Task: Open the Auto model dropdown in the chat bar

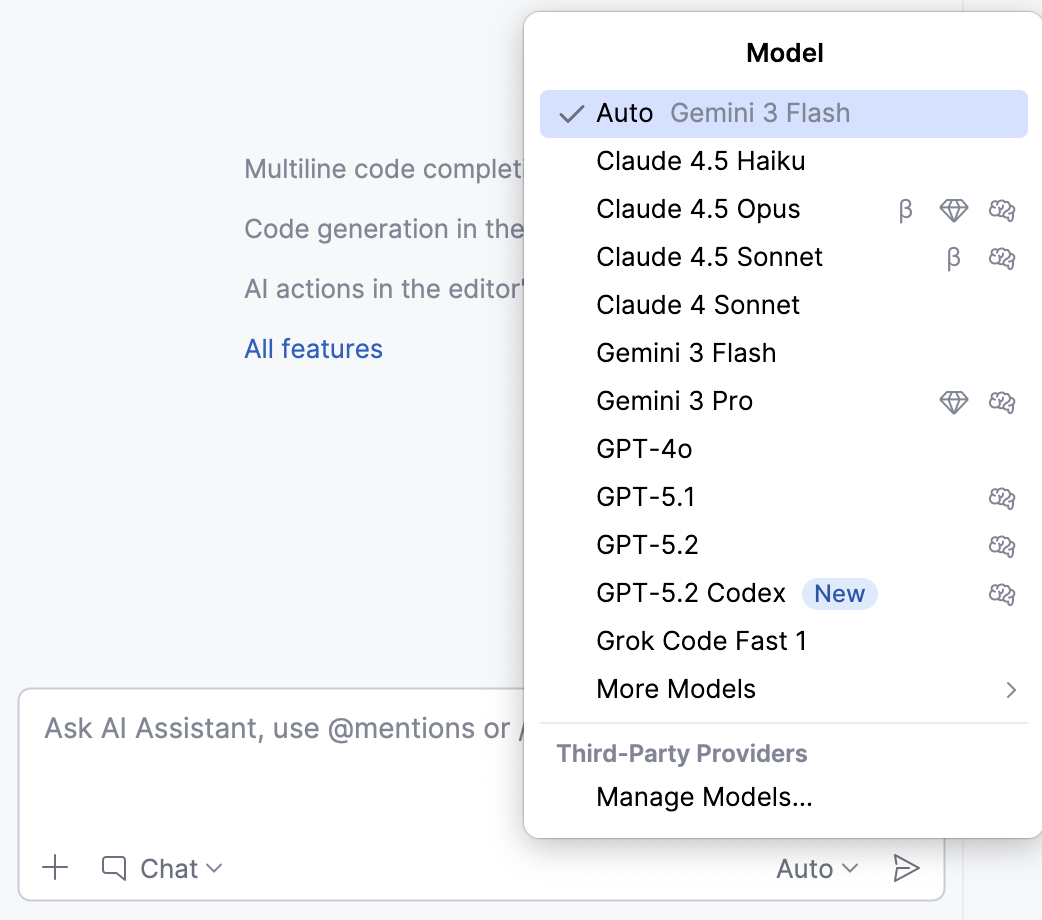Action: click(816, 868)
